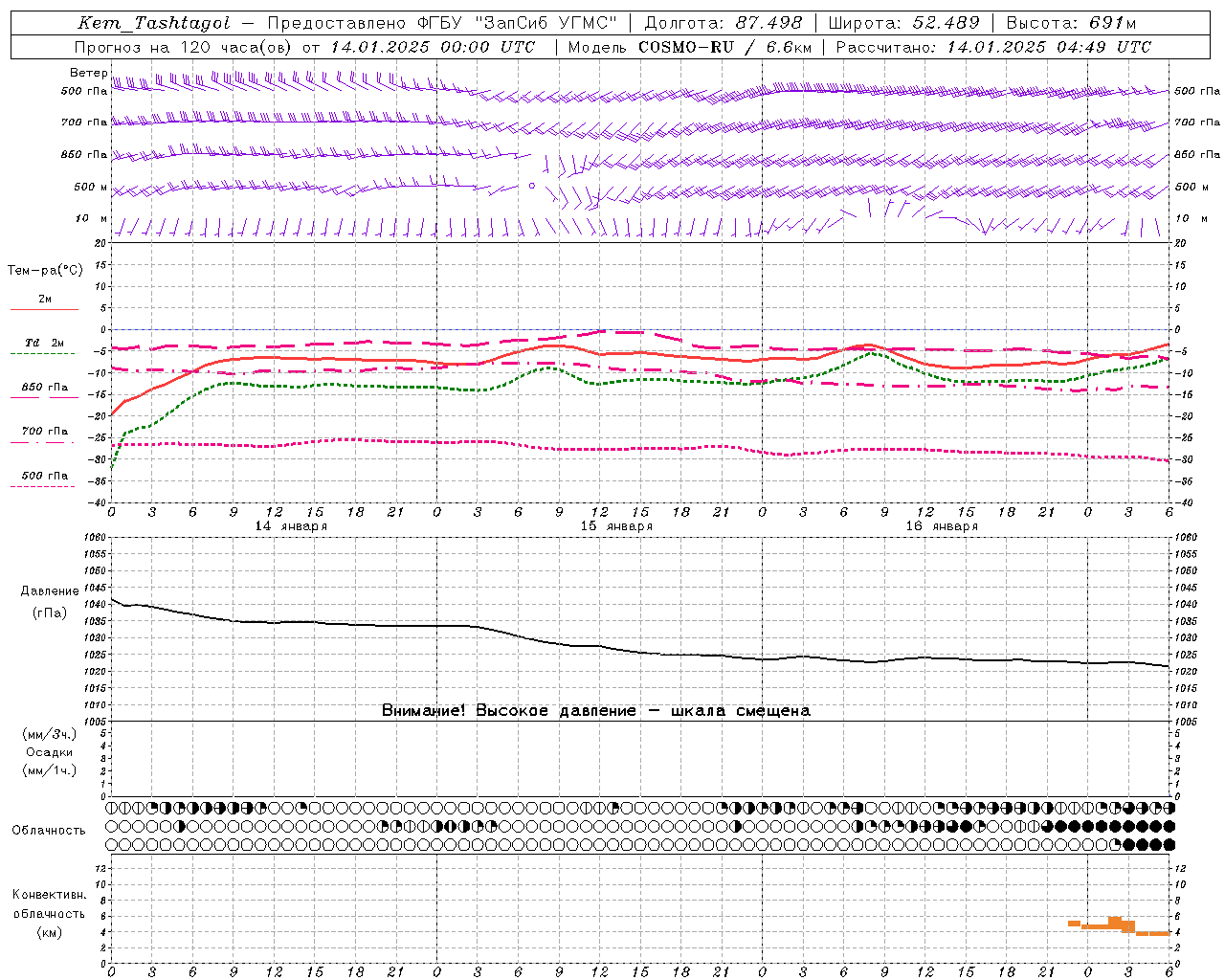Viewport: 1225px width, 980px height.
Task: Click the (мм/3ч.) precipitation unit label
Action: click(50, 734)
